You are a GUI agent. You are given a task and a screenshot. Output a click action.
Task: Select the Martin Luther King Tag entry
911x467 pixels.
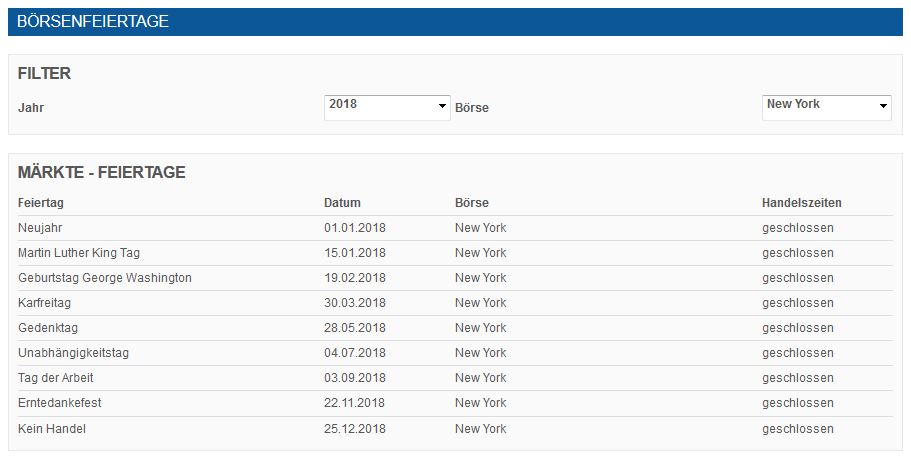[79, 253]
